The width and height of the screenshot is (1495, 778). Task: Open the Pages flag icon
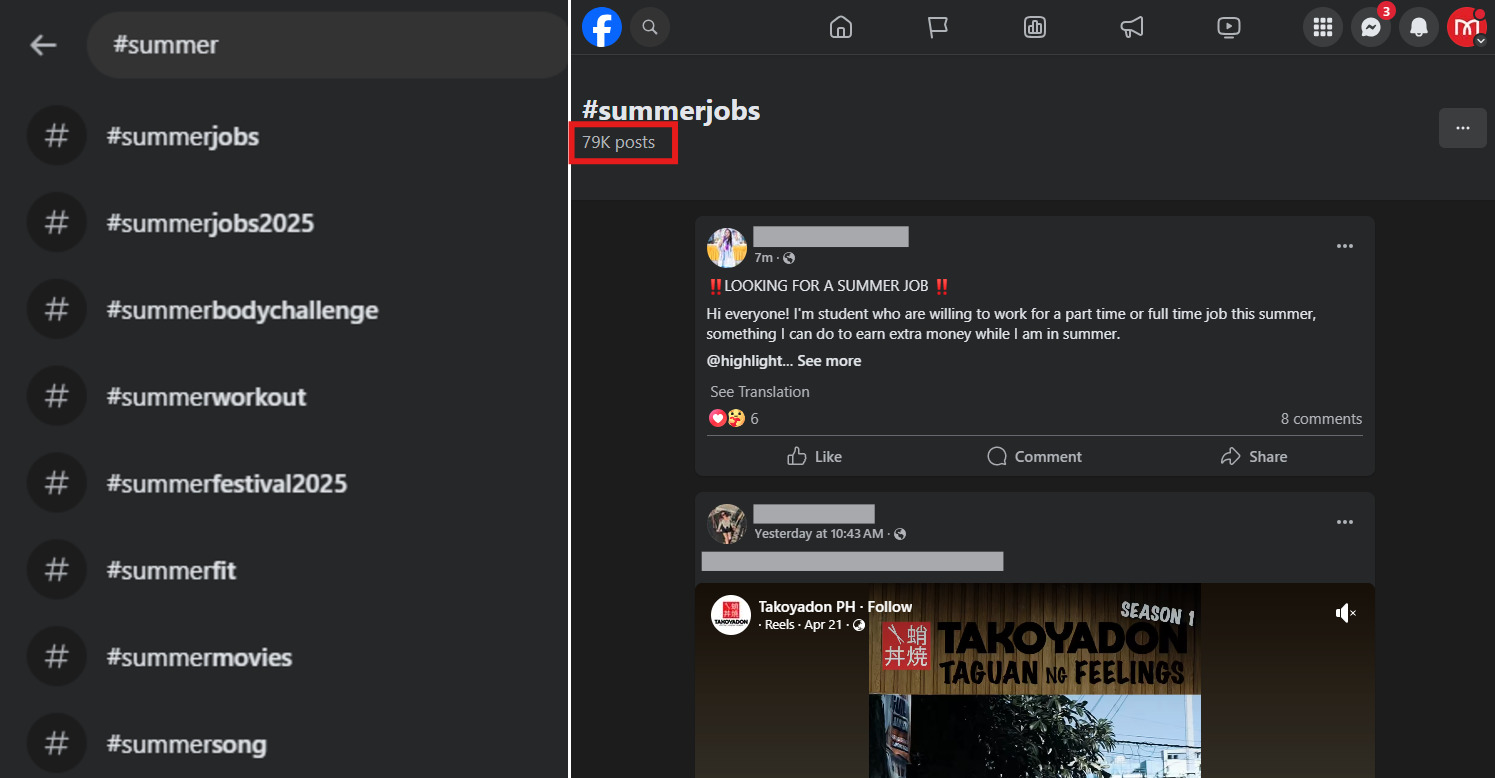click(937, 27)
